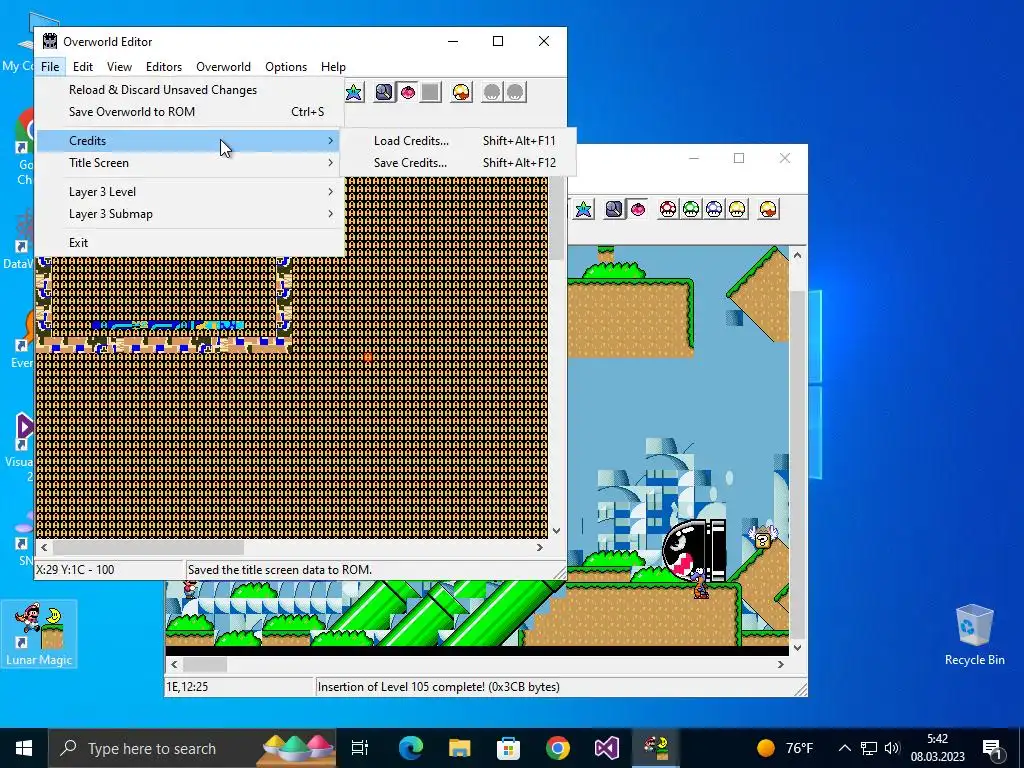Click the first grayed-out mushroom icon in Overworld Editor
1024x768 pixels.
[492, 92]
